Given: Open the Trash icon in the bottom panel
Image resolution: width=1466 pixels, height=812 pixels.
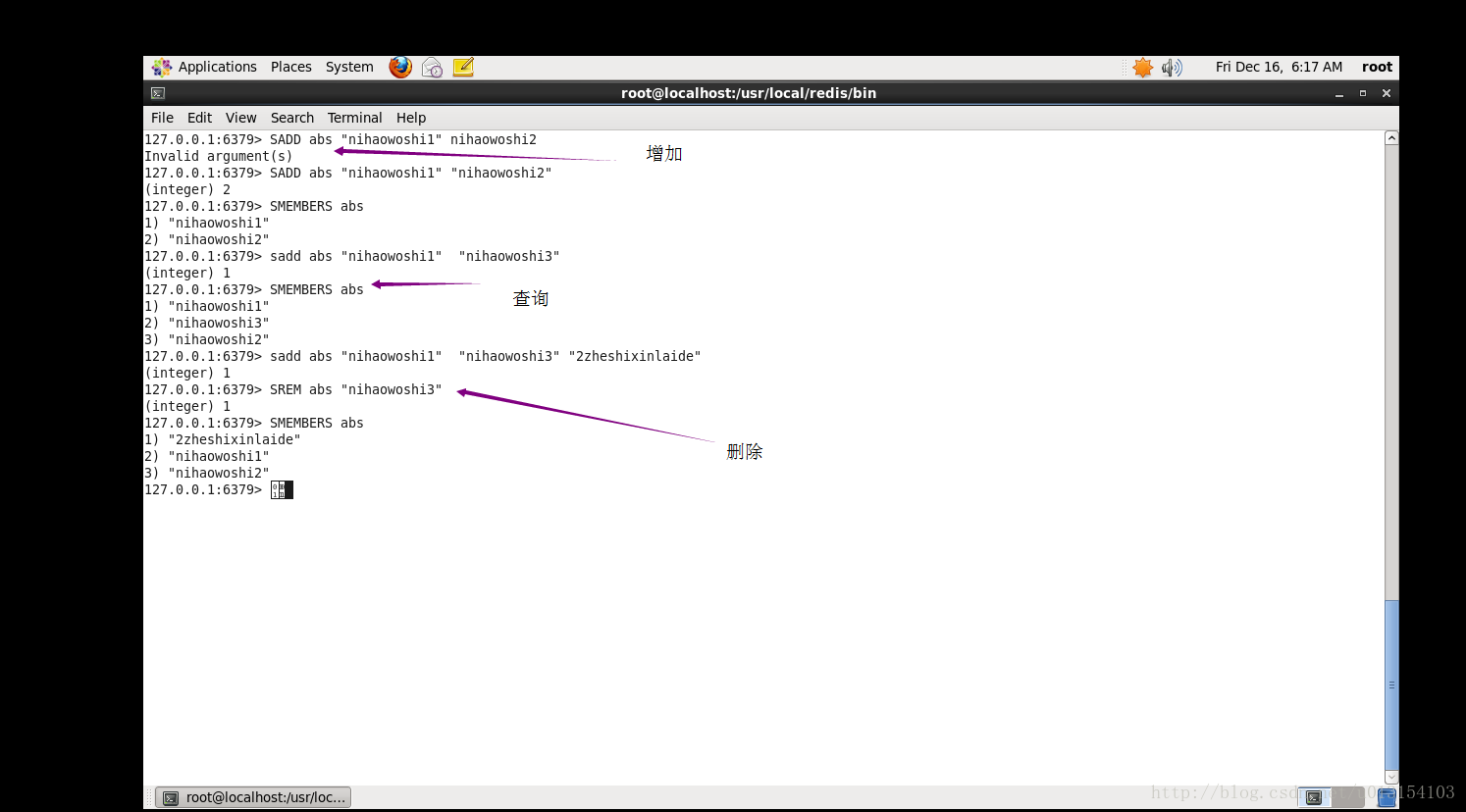Looking at the screenshot, I should click(1387, 797).
